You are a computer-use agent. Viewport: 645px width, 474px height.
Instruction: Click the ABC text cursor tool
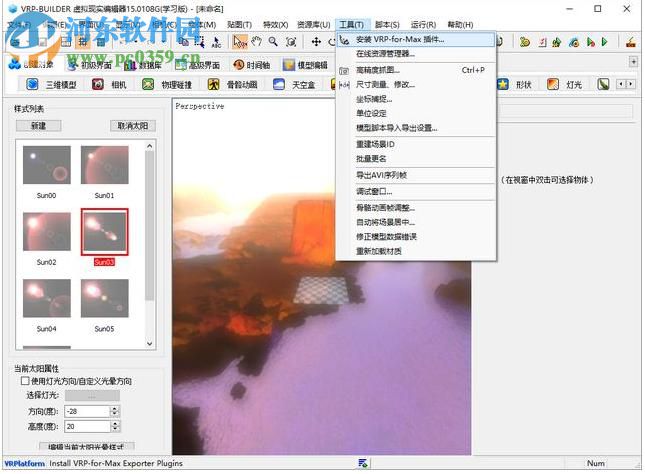[x=216, y=42]
